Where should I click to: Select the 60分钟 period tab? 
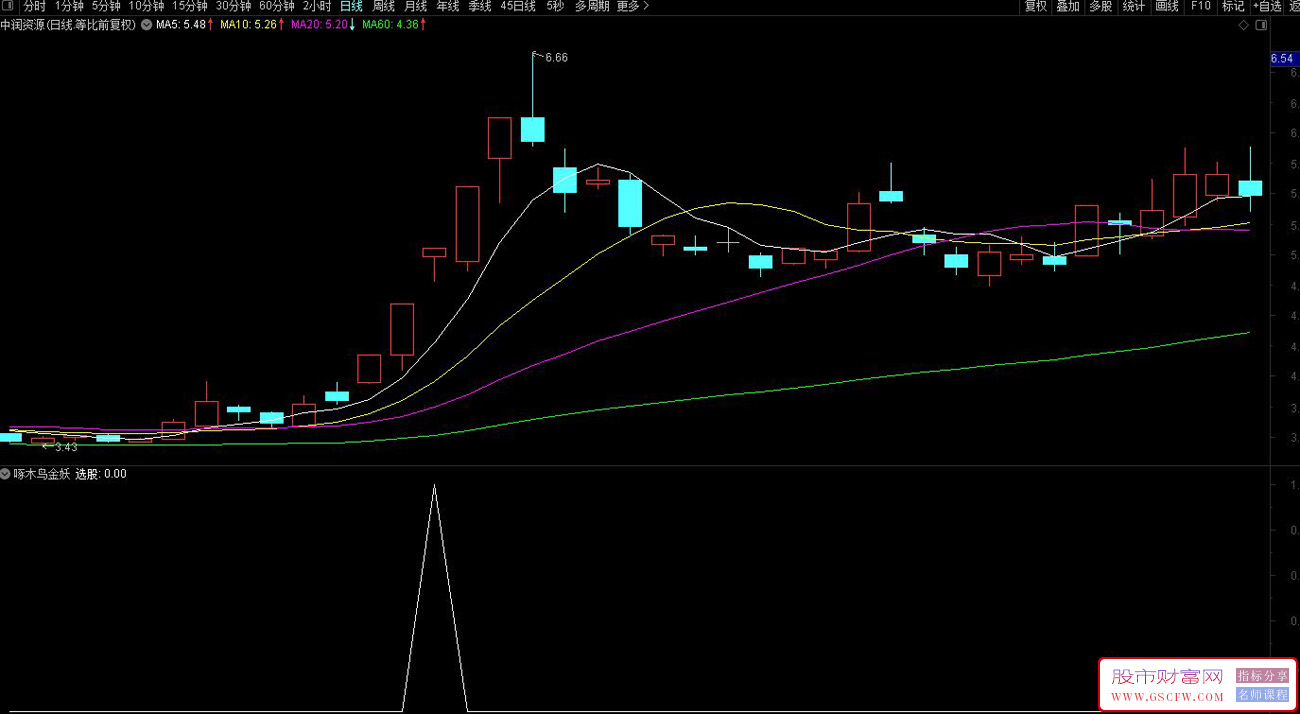pyautogui.click(x=277, y=6)
